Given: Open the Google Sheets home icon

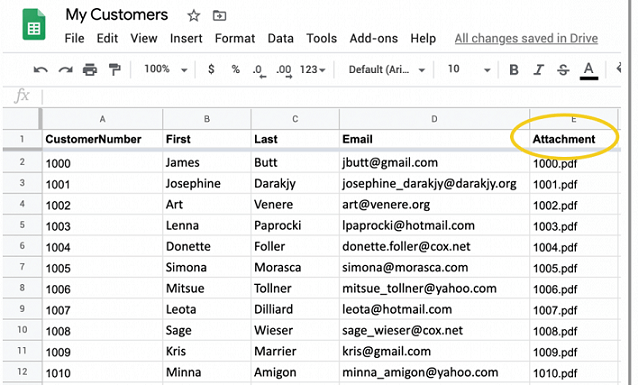Looking at the screenshot, I should pos(34,24).
